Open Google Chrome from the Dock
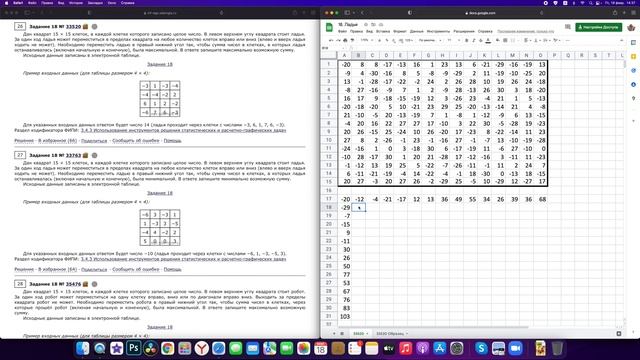Viewport: 640px width, 360px height. click(x=167, y=348)
